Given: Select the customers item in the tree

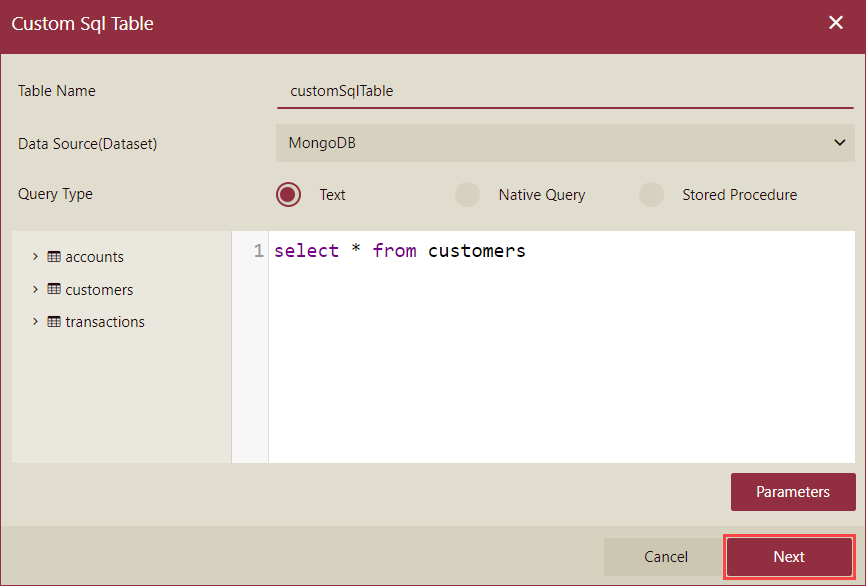Looking at the screenshot, I should [99, 290].
